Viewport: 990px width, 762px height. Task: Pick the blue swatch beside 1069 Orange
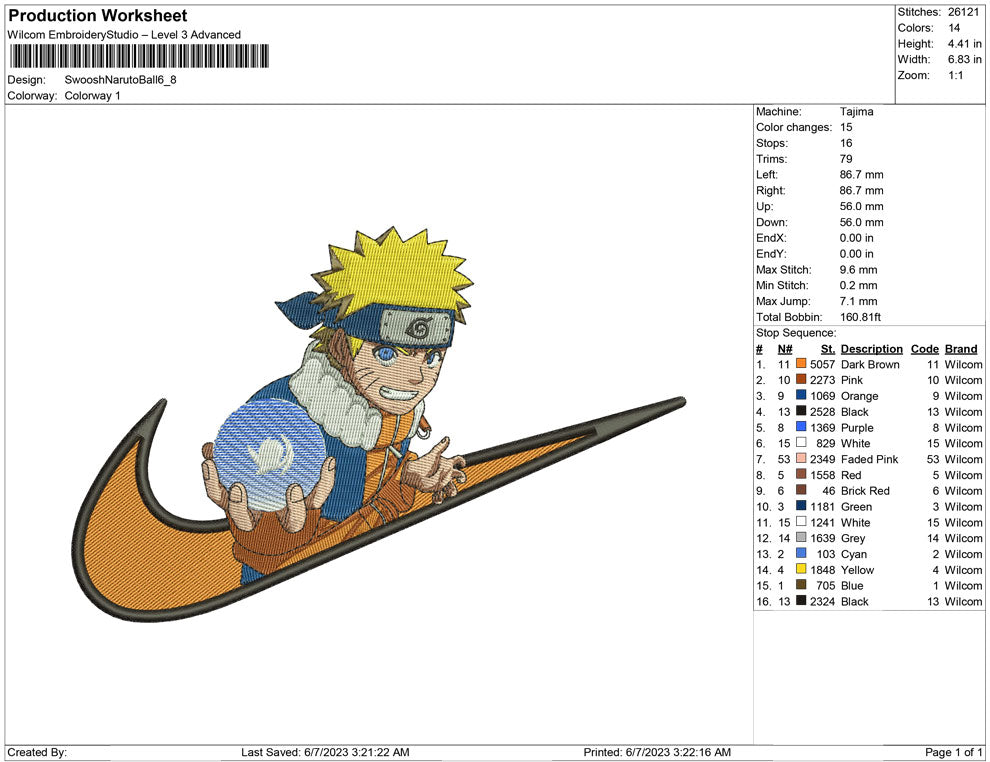tap(801, 395)
